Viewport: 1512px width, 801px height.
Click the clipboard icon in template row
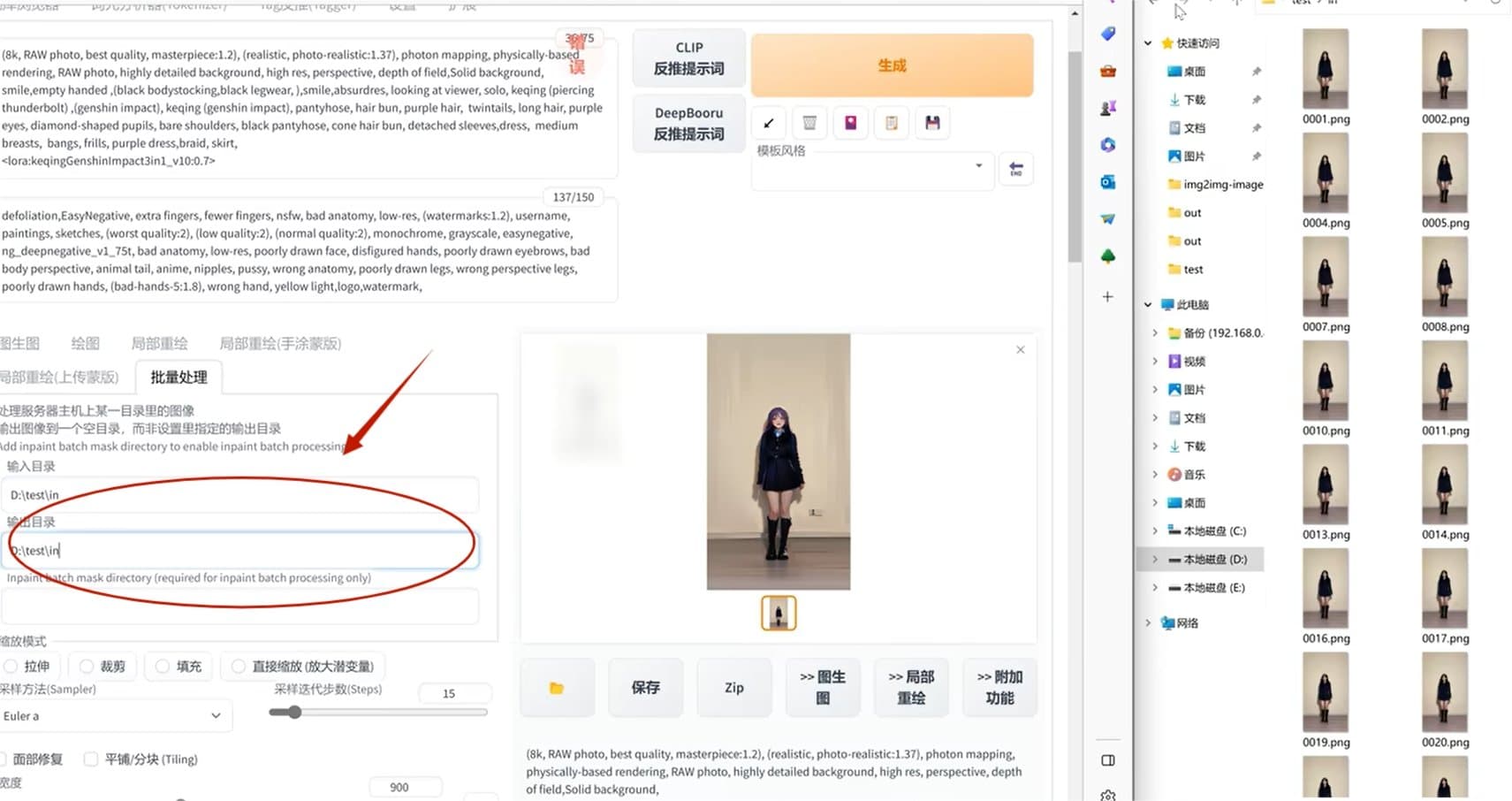tap(891, 123)
